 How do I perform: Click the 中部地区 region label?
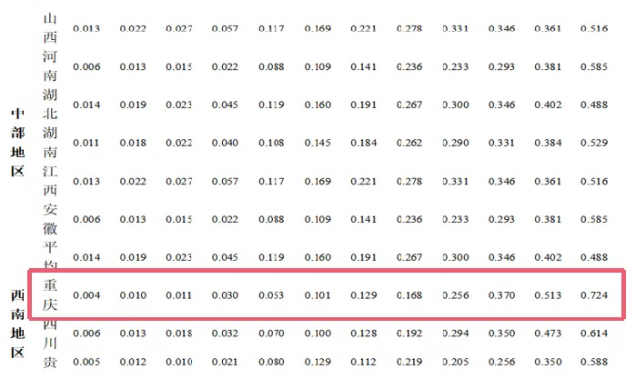pos(17,142)
